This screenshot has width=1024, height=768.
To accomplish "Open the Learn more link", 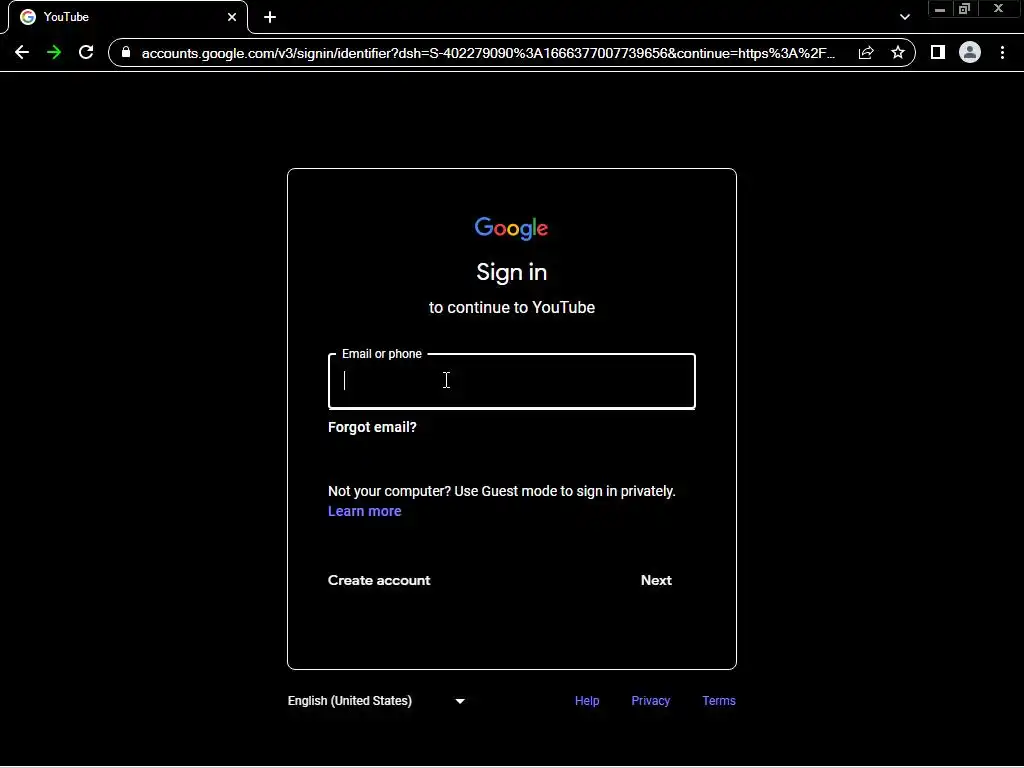I will click(x=364, y=511).
